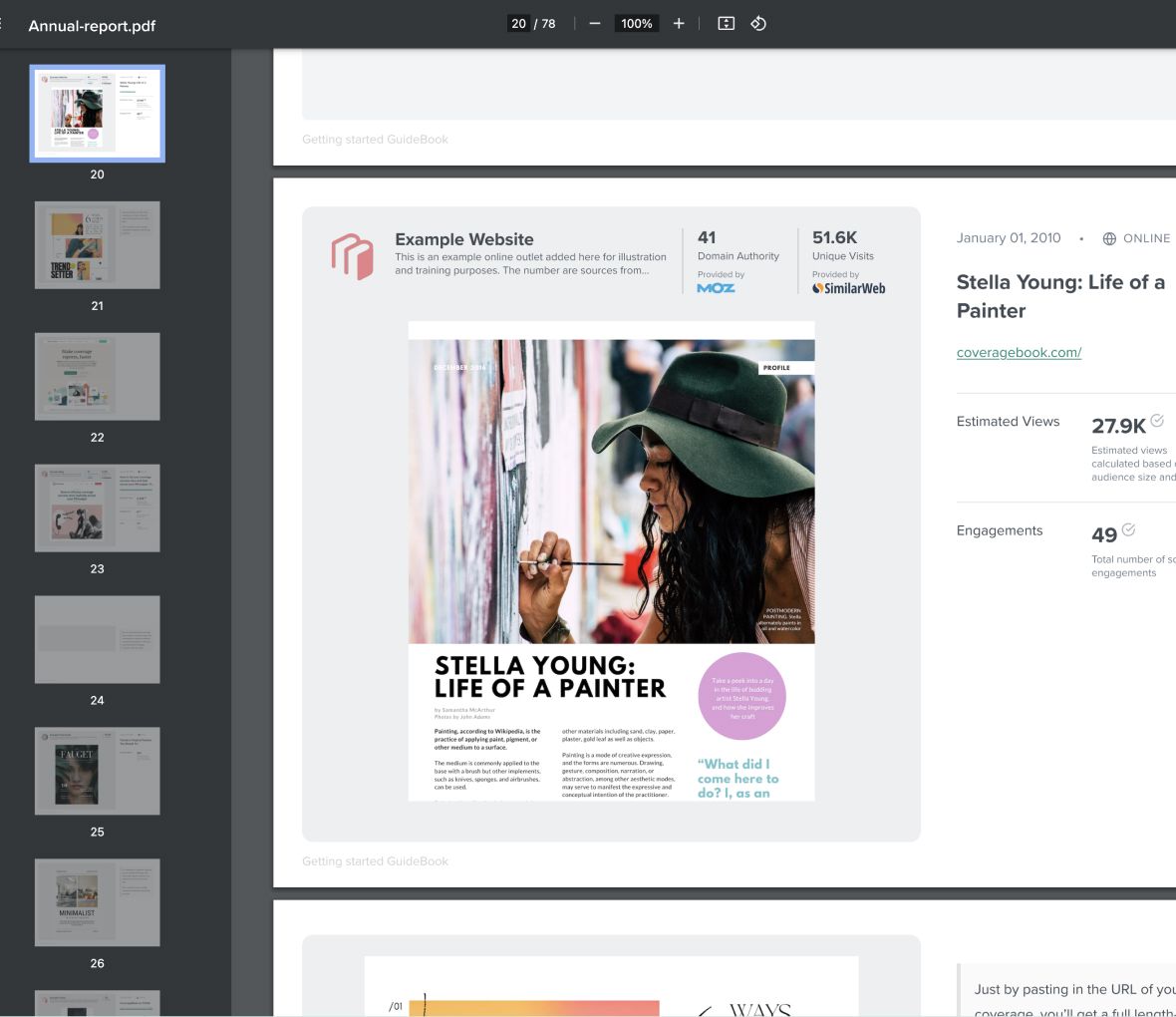Click the painter magazine article image

[x=611, y=561]
